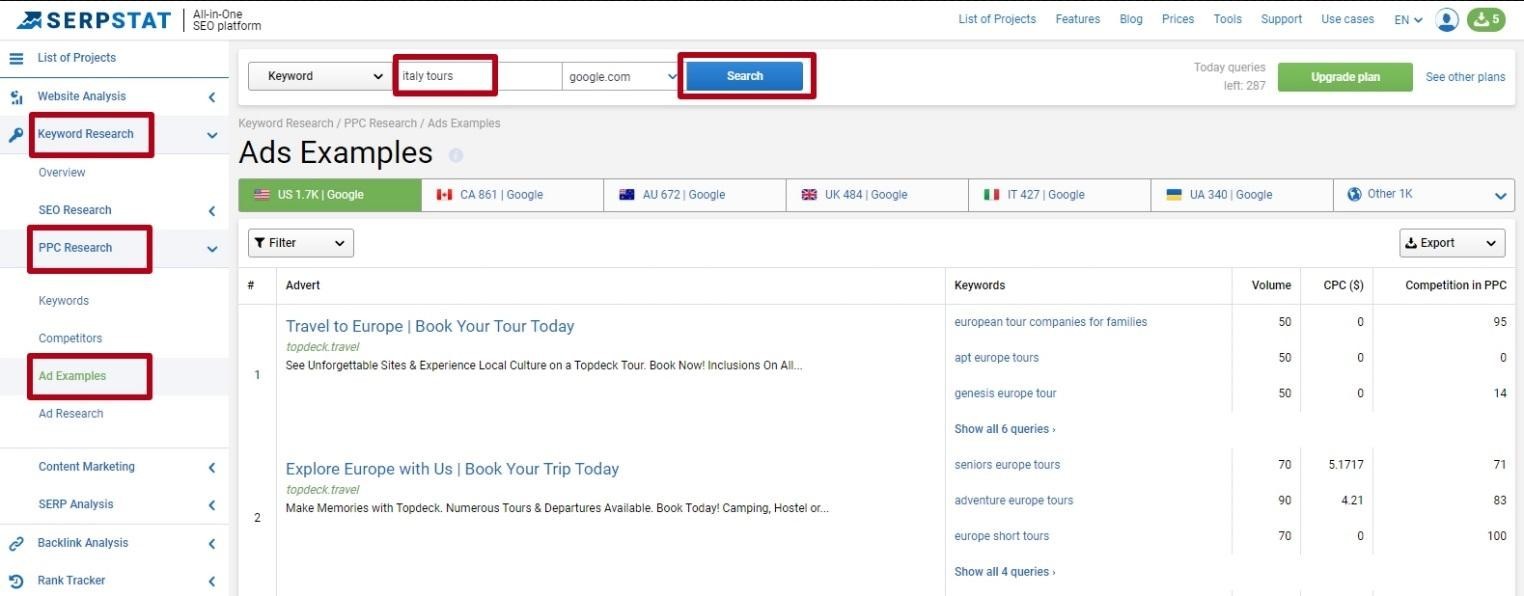Expand the SERP Analysis chevron
This screenshot has width=1524, height=596.
coord(212,505)
